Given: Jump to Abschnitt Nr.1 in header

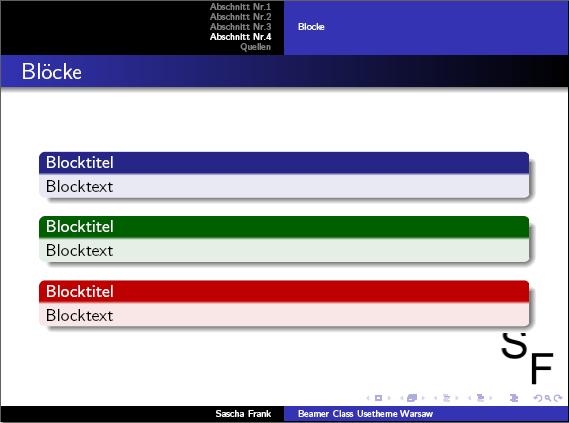Looking at the screenshot, I should point(240,7).
